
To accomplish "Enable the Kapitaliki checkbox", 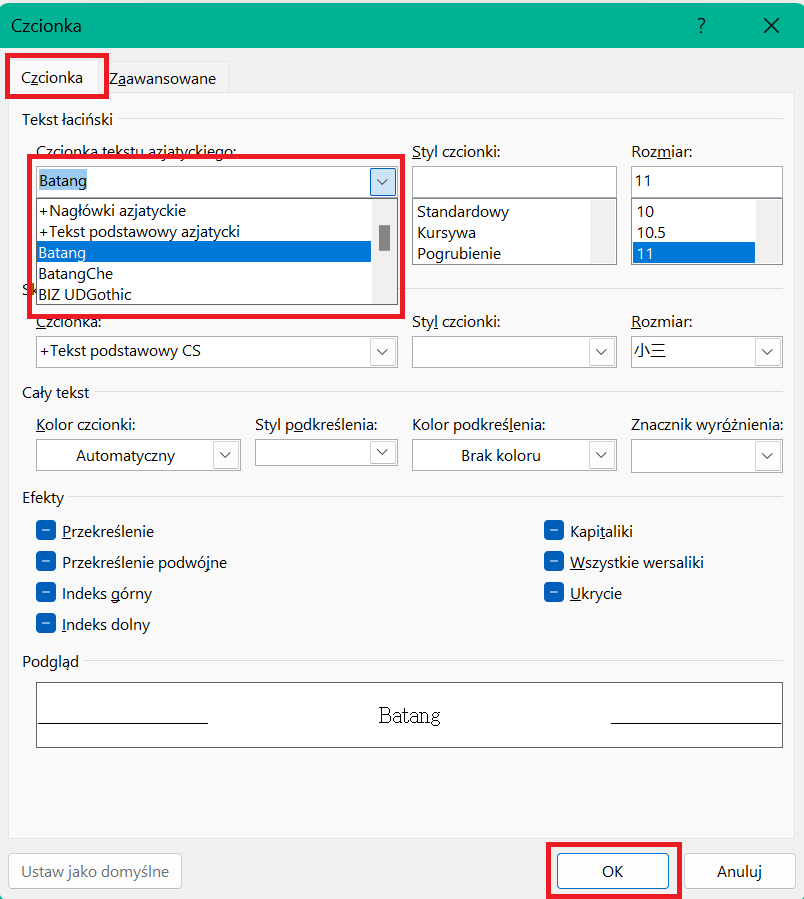I will (553, 531).
